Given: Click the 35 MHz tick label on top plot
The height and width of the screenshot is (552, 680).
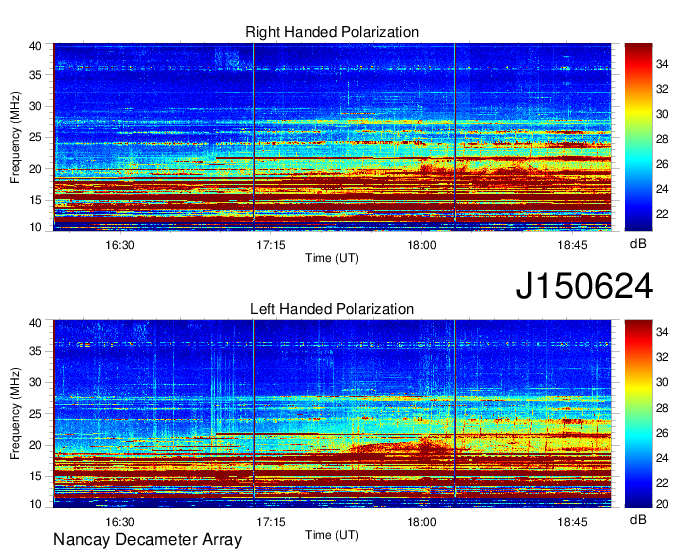Looking at the screenshot, I should [x=35, y=75].
